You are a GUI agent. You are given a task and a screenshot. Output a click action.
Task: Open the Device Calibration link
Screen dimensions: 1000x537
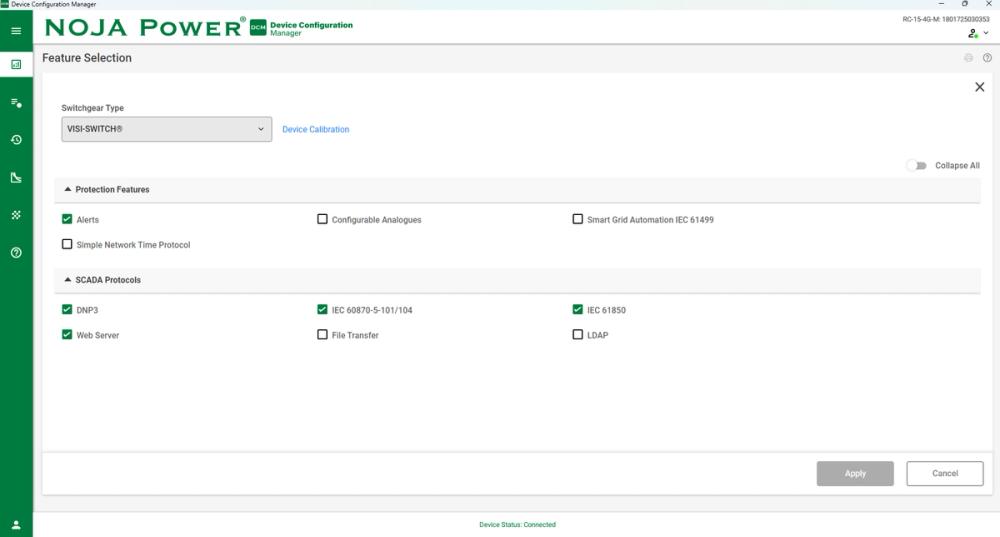(x=316, y=129)
